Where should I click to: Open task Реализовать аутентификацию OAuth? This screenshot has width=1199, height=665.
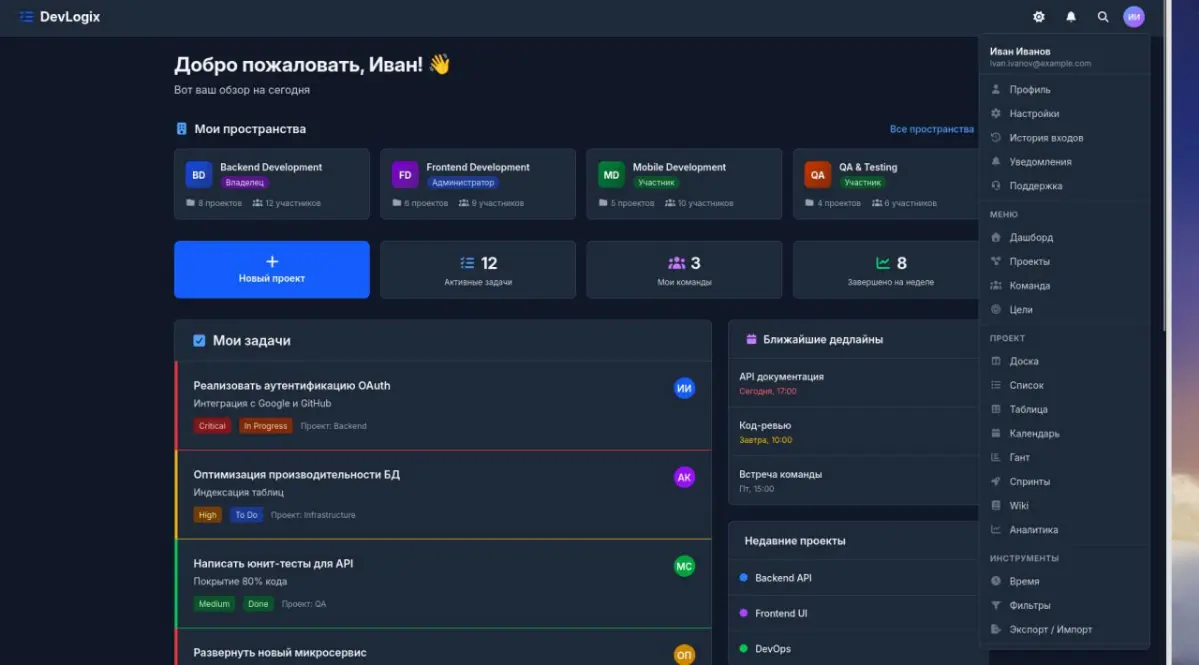point(444,406)
